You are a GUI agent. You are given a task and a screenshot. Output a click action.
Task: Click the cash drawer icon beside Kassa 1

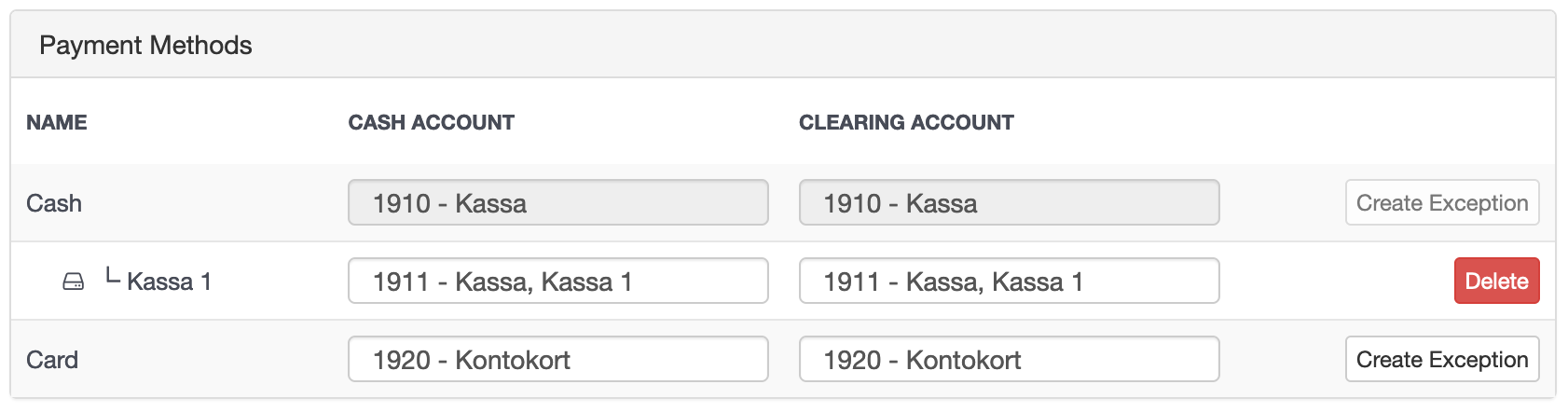pos(73,282)
